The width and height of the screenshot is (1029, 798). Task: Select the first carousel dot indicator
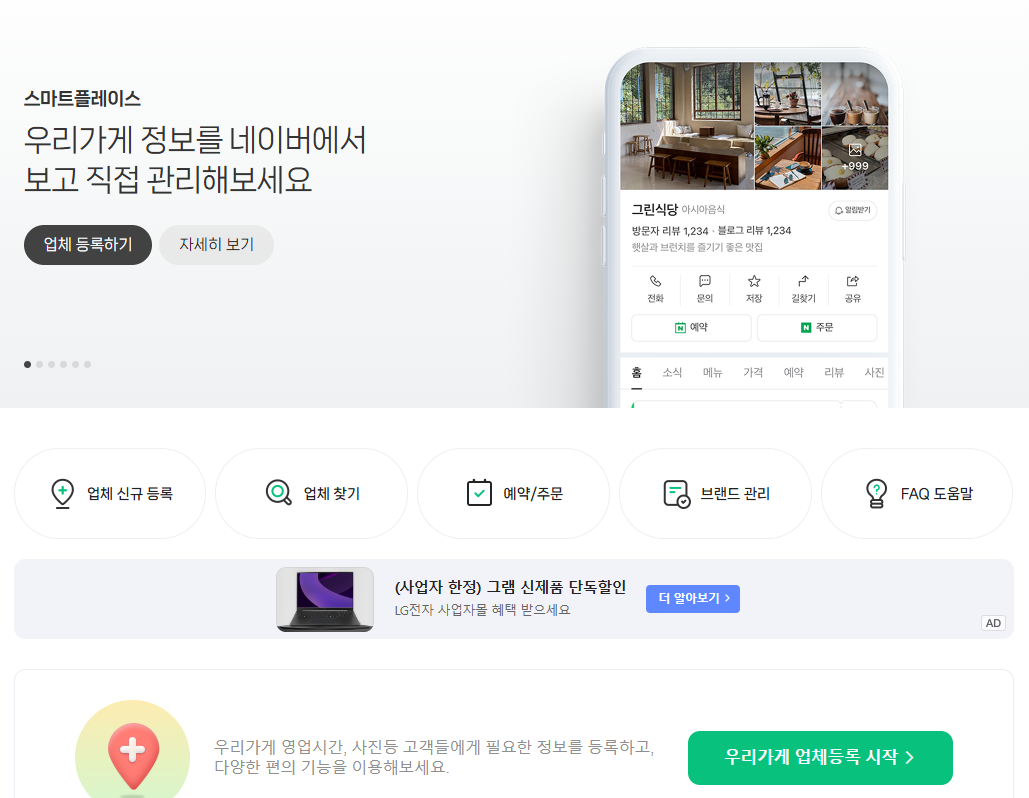28,364
